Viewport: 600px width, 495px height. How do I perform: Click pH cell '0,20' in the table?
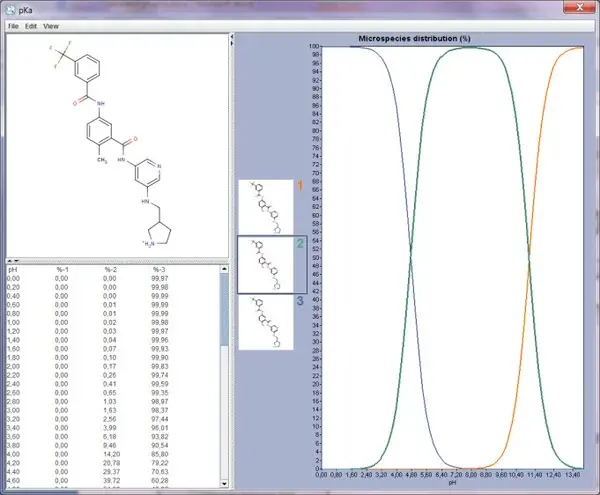coord(13,287)
